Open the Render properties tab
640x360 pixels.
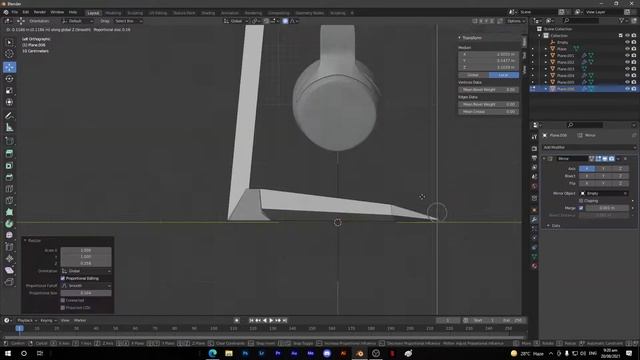click(534, 148)
